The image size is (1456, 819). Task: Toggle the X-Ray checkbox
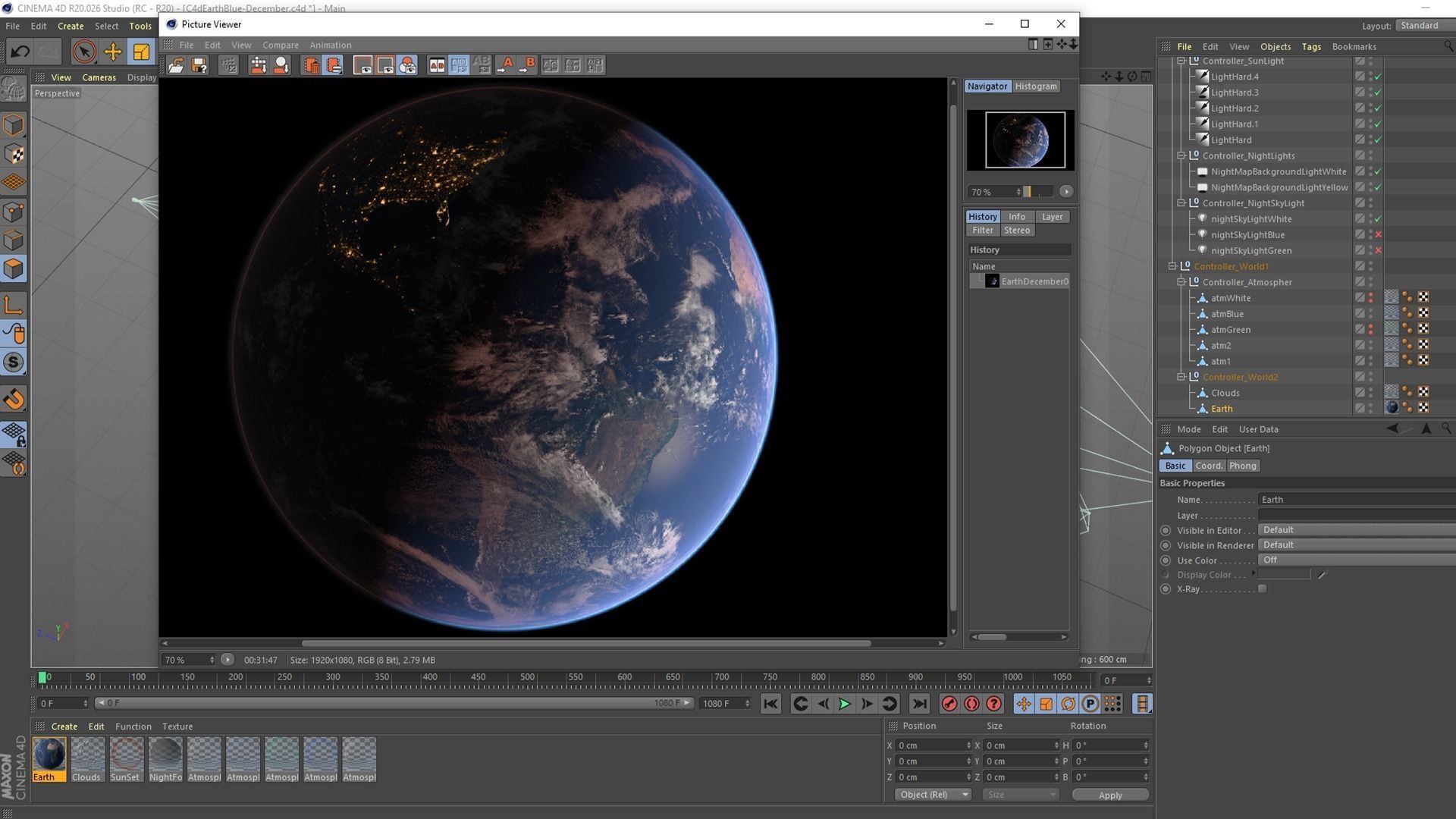tap(1263, 589)
